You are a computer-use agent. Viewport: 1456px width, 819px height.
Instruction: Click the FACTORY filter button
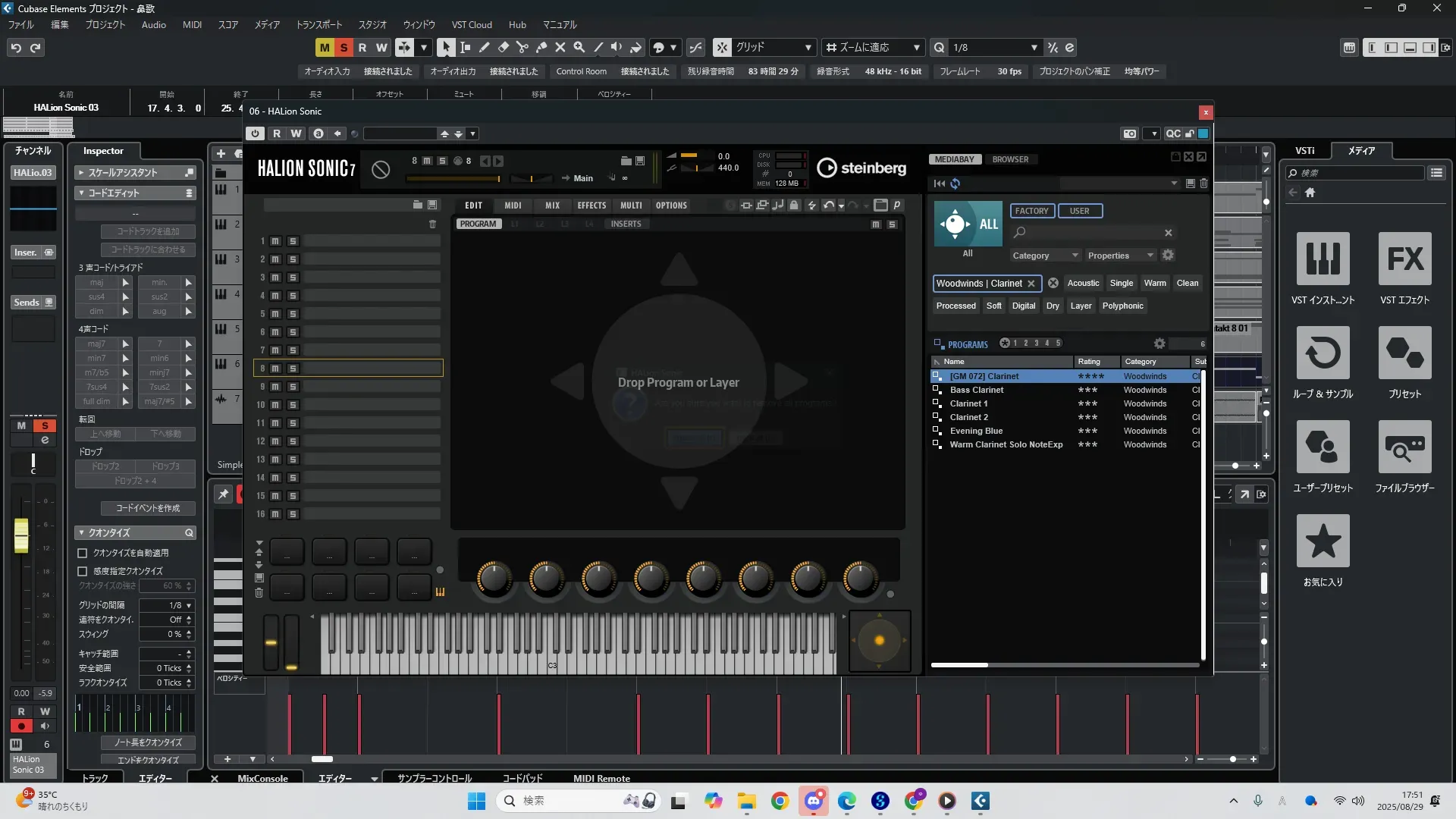pyautogui.click(x=1031, y=211)
